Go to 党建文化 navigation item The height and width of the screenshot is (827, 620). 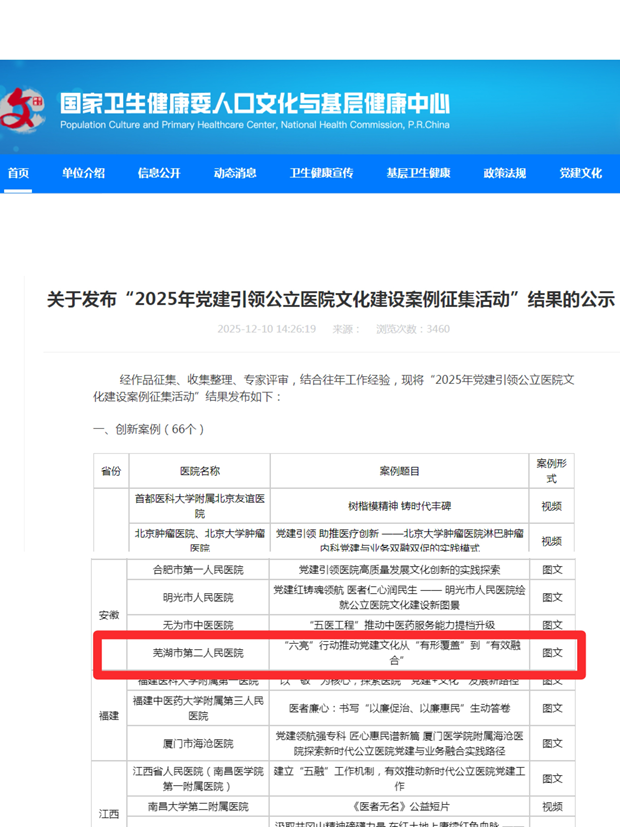[580, 173]
